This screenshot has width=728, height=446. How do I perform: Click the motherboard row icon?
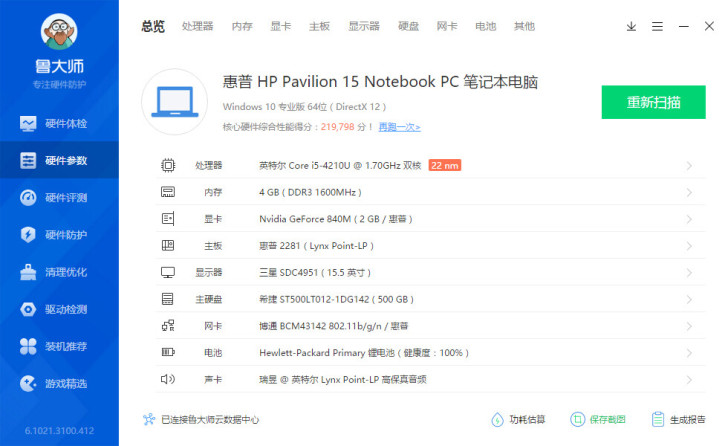[168, 246]
